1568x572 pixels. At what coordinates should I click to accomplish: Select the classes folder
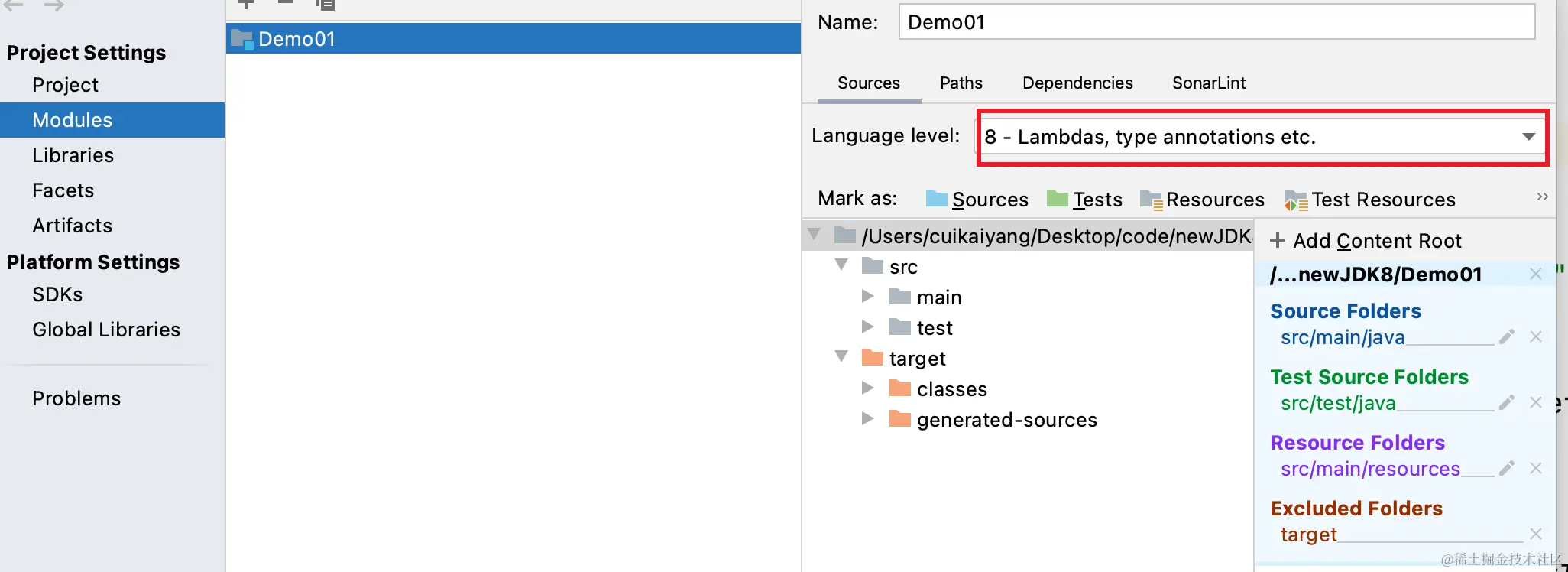(x=938, y=389)
